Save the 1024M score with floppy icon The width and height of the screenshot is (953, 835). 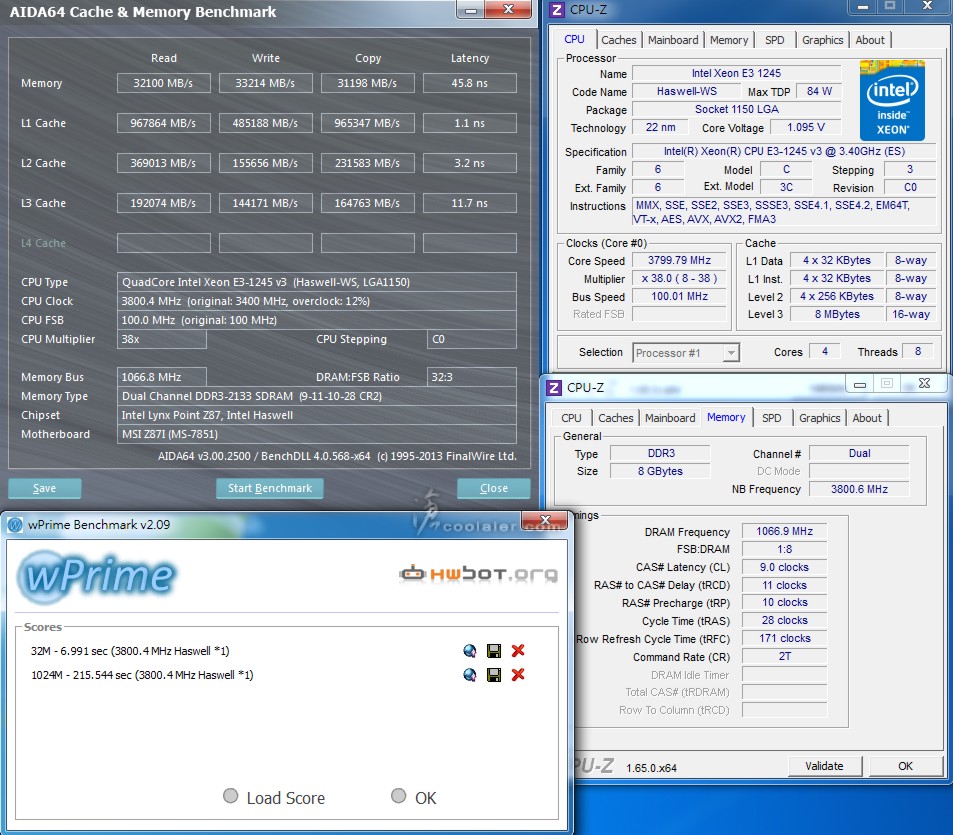[x=494, y=675]
